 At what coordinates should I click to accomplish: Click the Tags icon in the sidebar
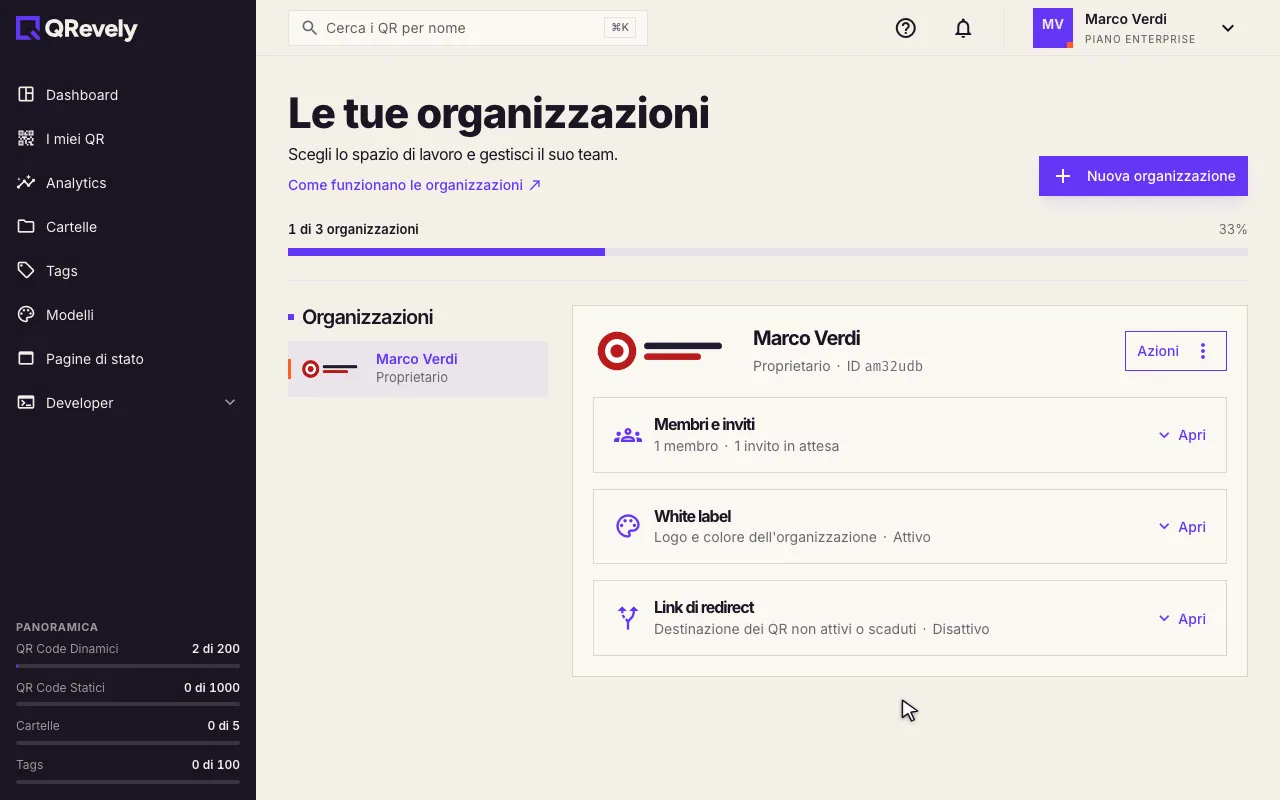pyautogui.click(x=26, y=271)
